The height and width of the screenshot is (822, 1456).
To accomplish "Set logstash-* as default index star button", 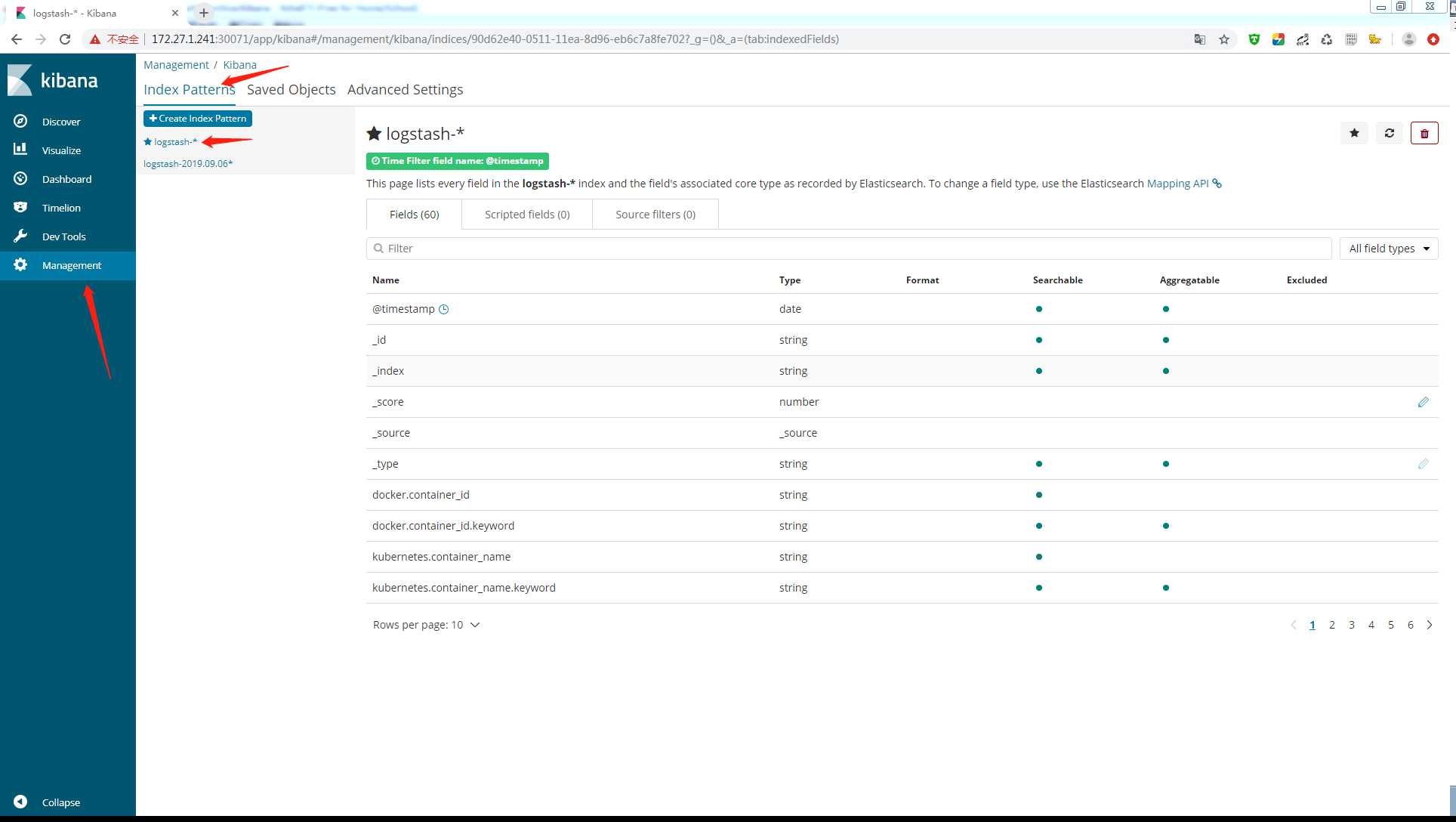I will point(1354,133).
